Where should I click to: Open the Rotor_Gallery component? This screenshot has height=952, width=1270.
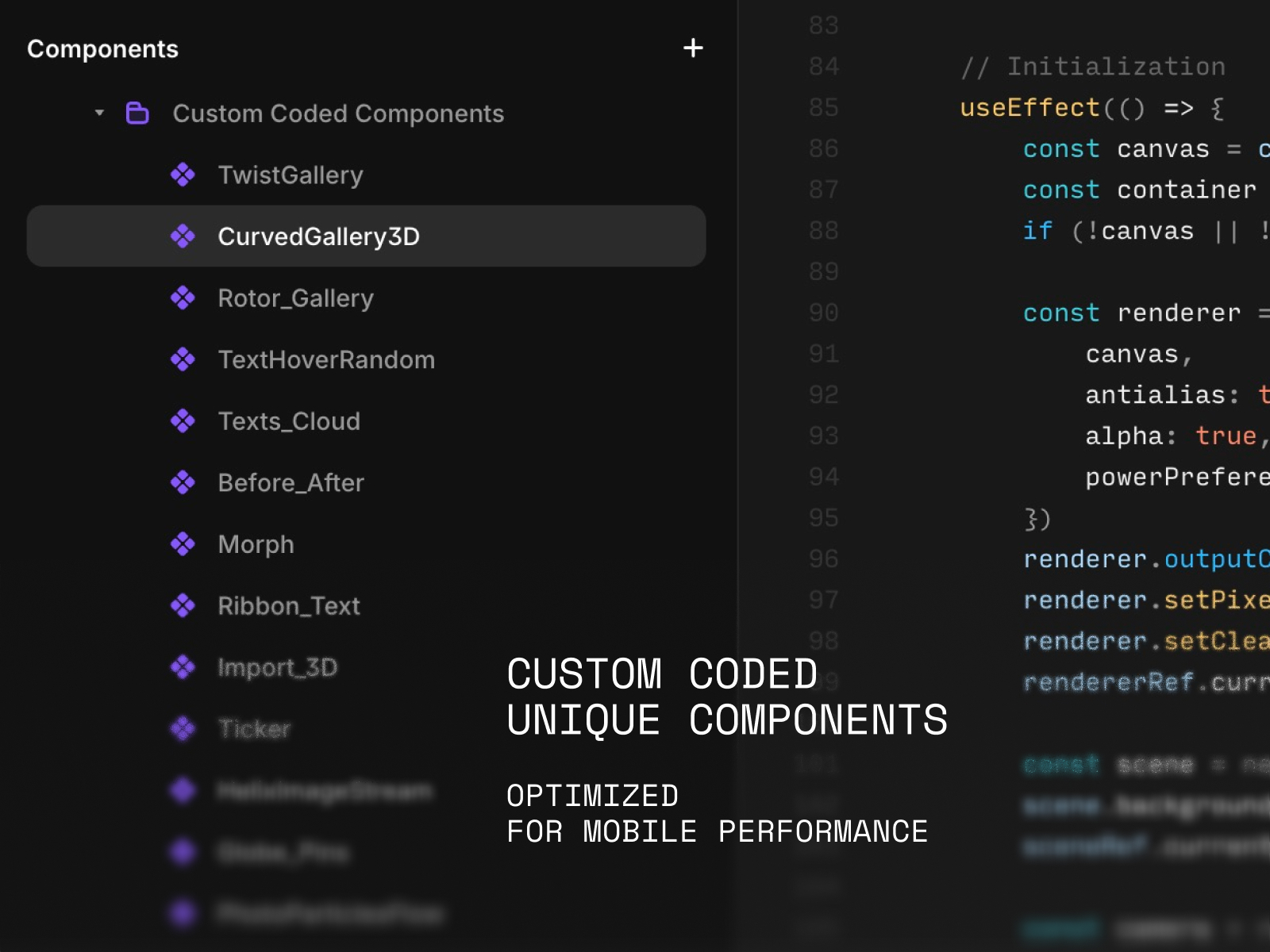point(295,298)
